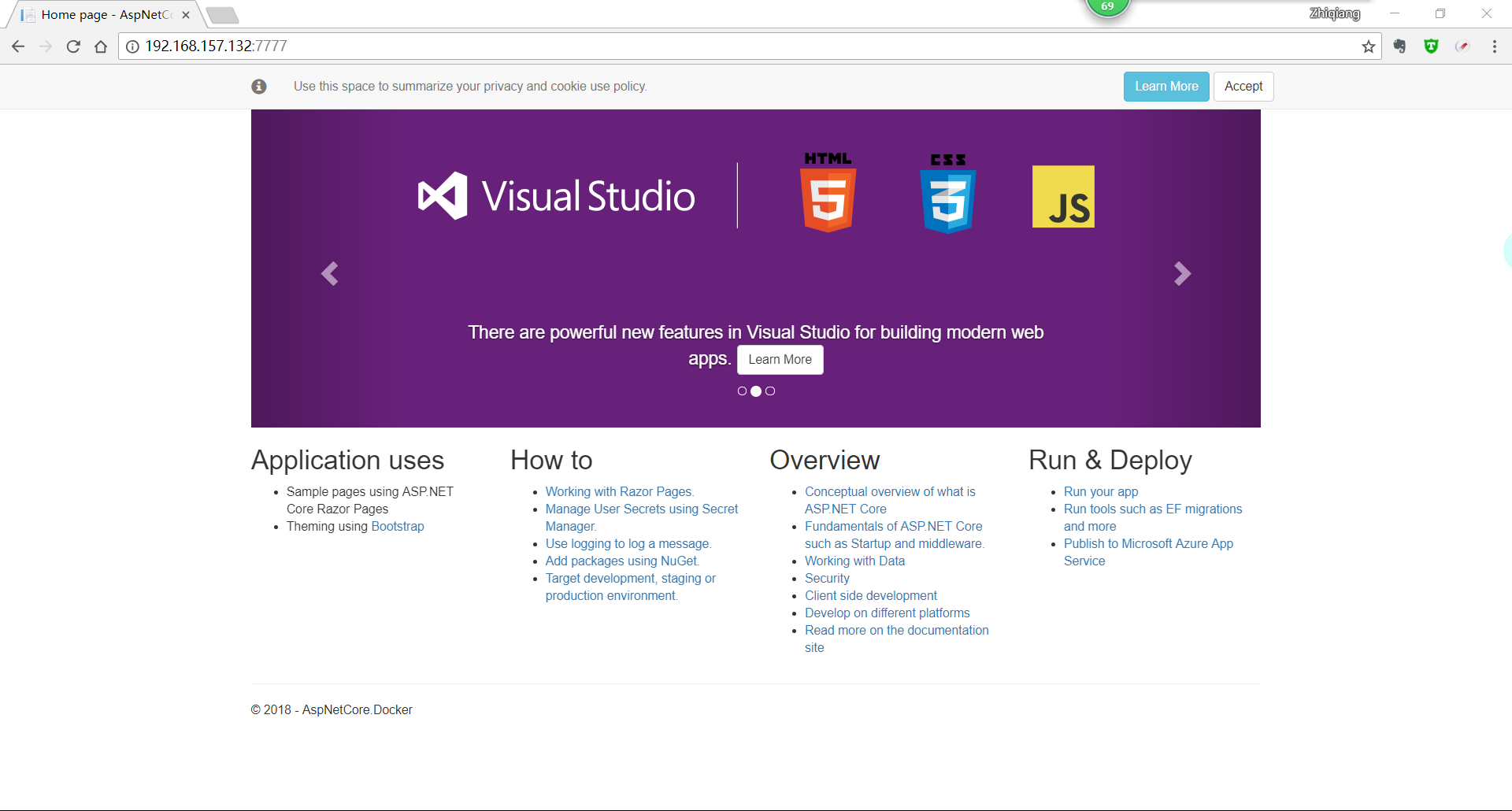Click the red circular extension icon

[1463, 46]
